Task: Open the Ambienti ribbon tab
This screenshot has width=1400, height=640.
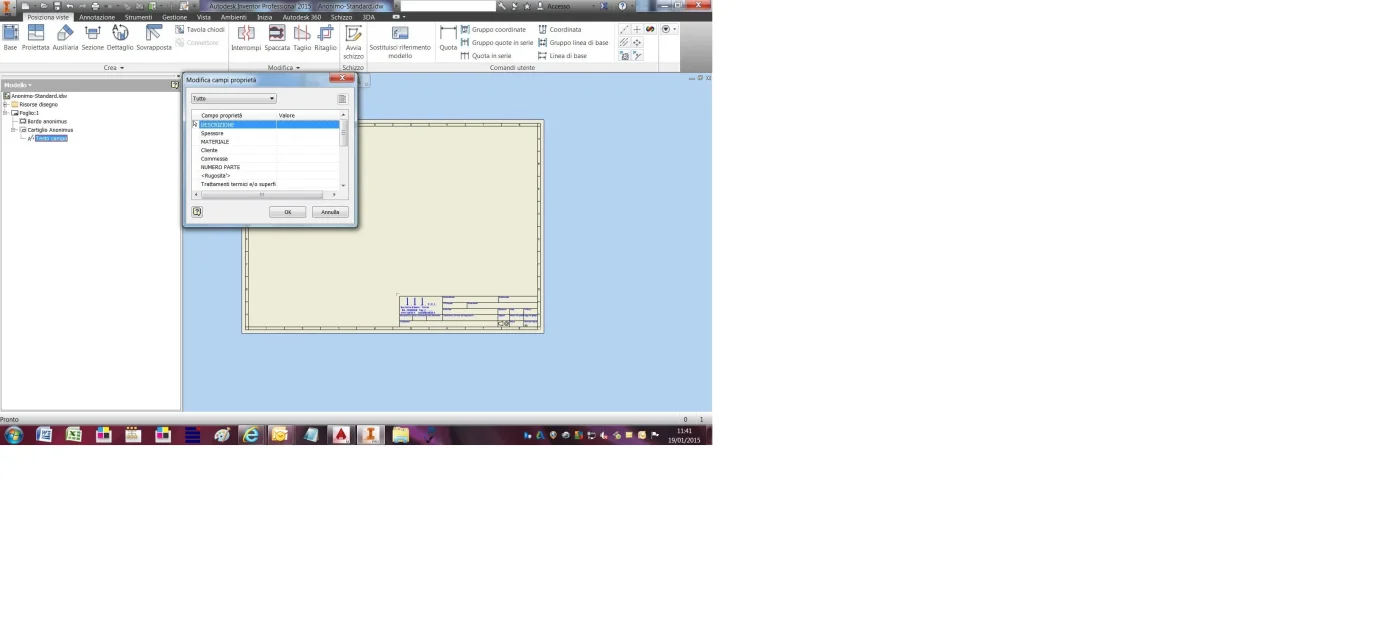Action: [234, 17]
